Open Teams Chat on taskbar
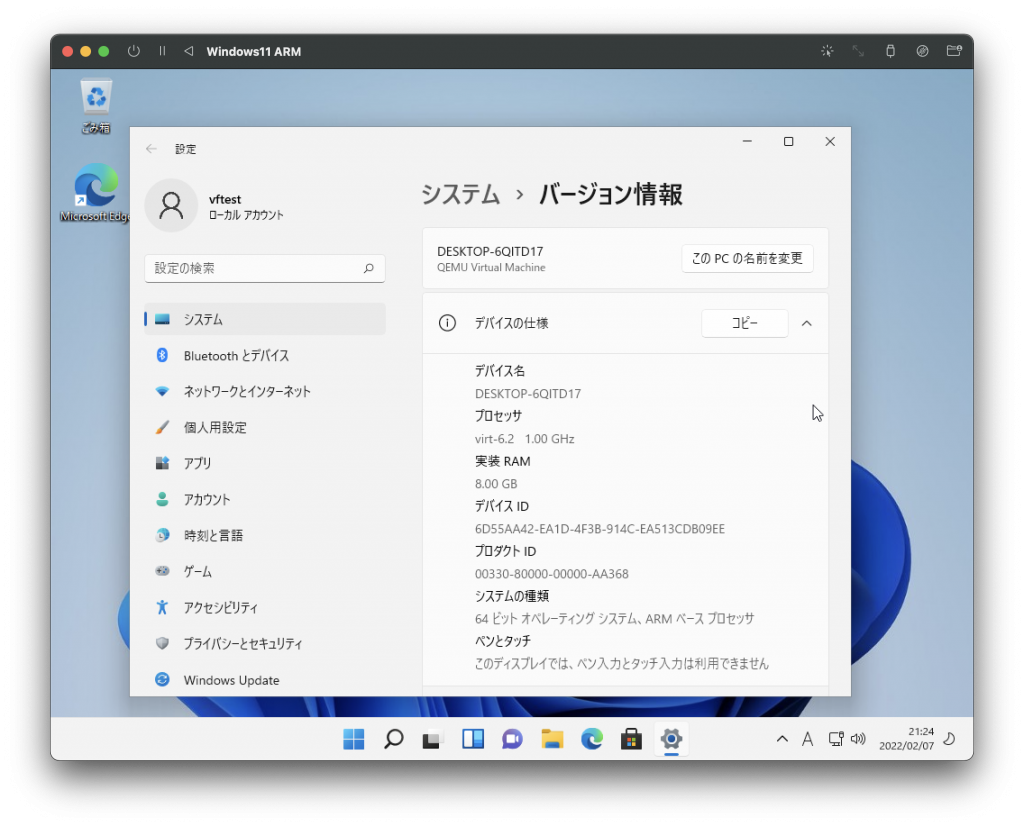 pos(512,739)
